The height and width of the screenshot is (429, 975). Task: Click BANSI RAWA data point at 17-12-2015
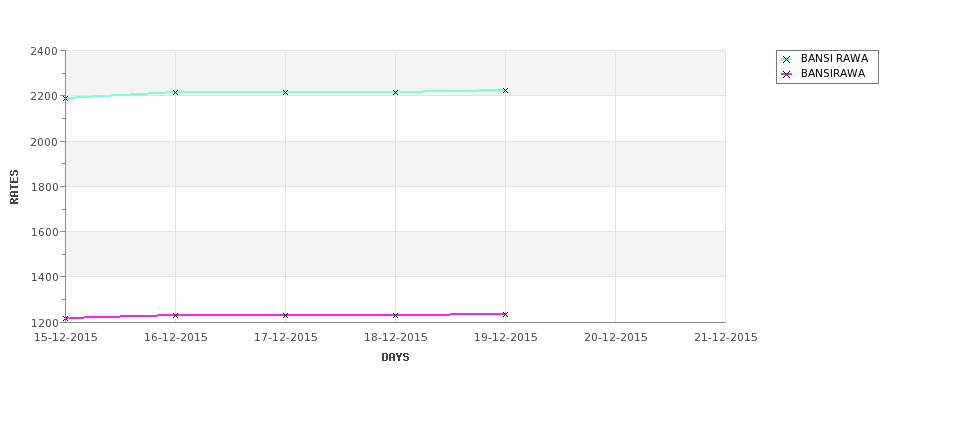pyautogui.click(x=285, y=93)
